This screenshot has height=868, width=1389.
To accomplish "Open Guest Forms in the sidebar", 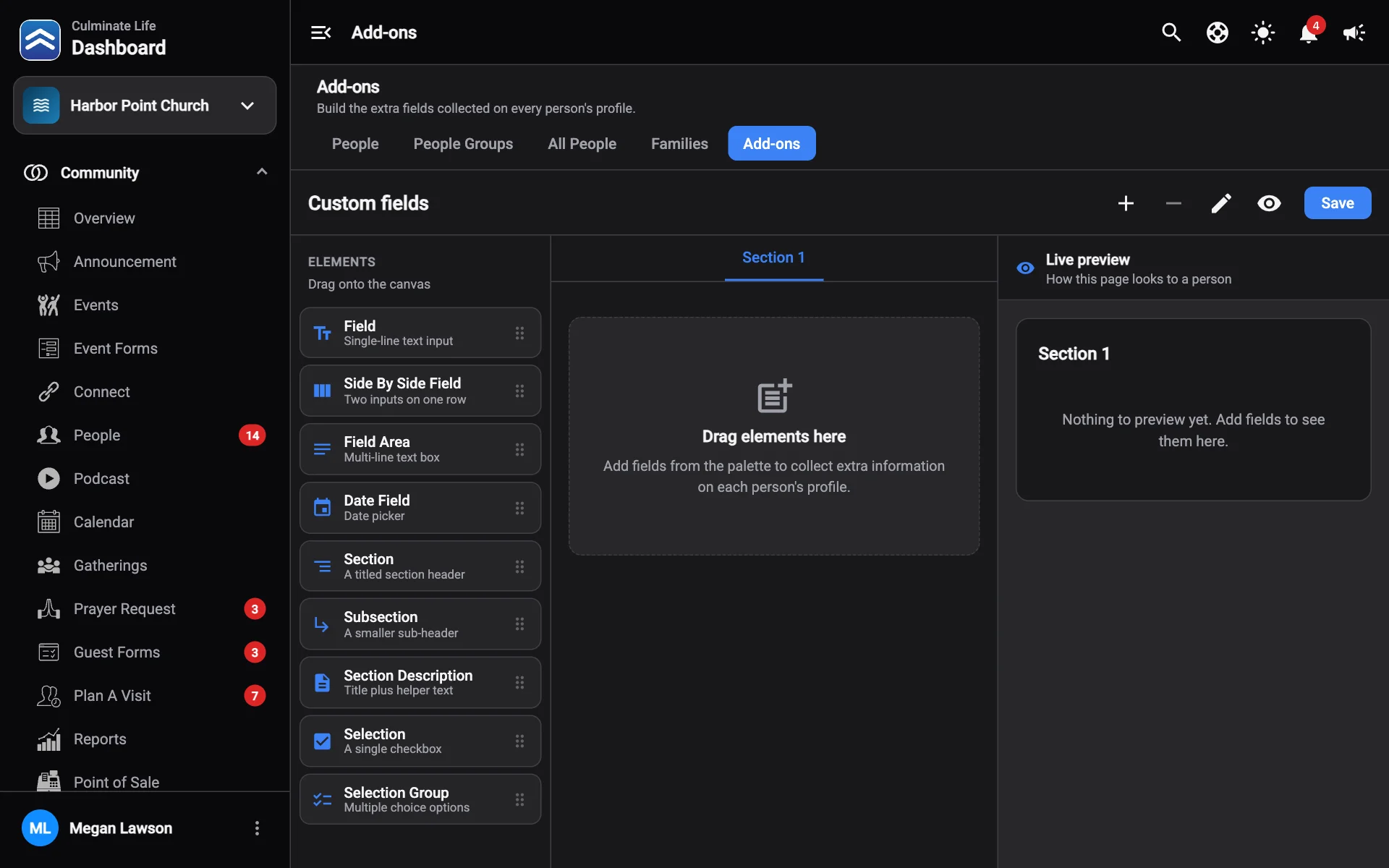I will click(x=145, y=652).
